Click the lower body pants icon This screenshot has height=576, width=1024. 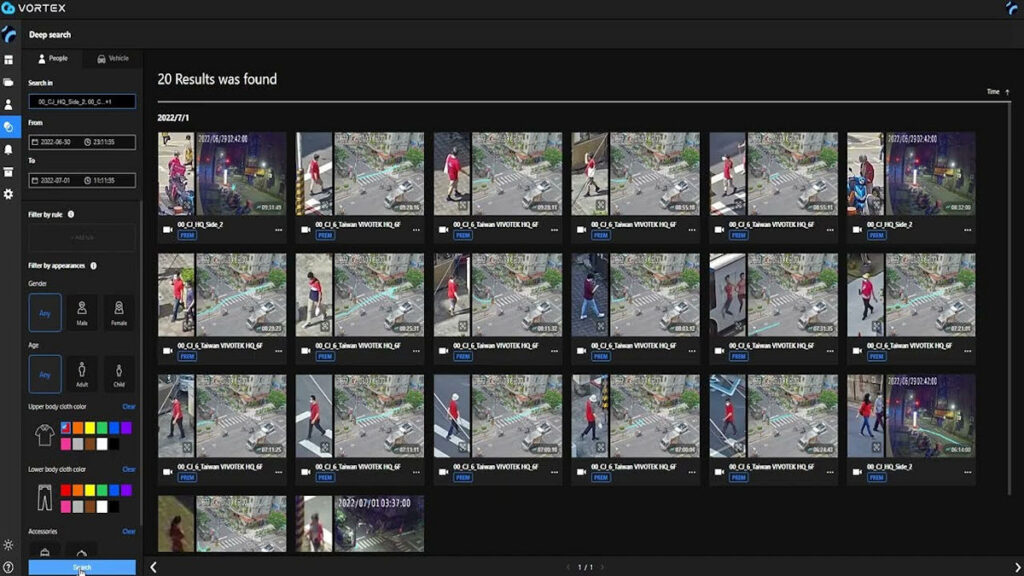[44, 496]
